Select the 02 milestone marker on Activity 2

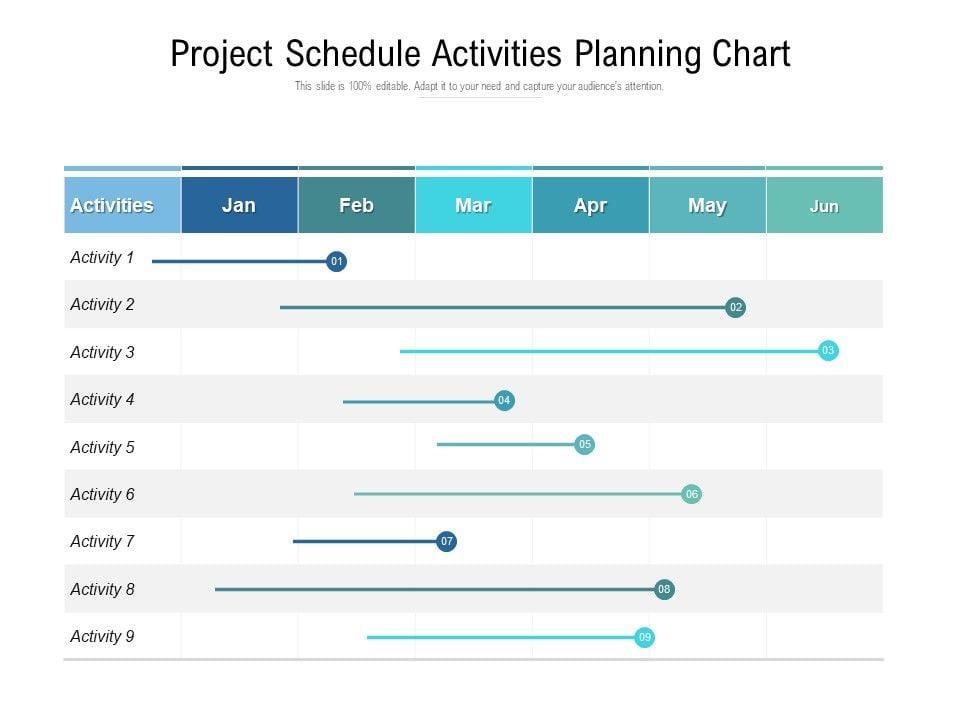pos(736,308)
